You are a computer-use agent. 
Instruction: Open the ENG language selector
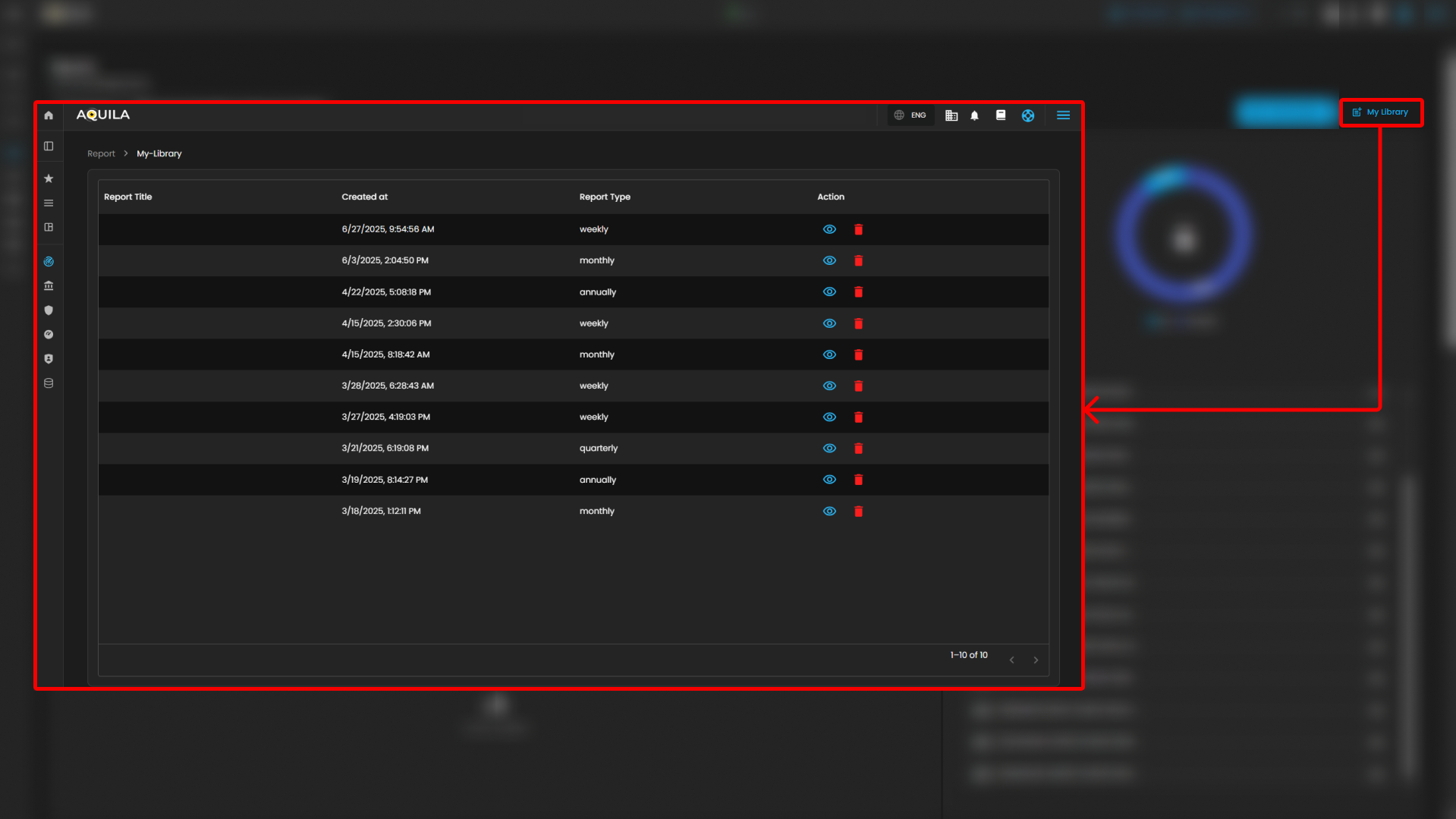910,115
